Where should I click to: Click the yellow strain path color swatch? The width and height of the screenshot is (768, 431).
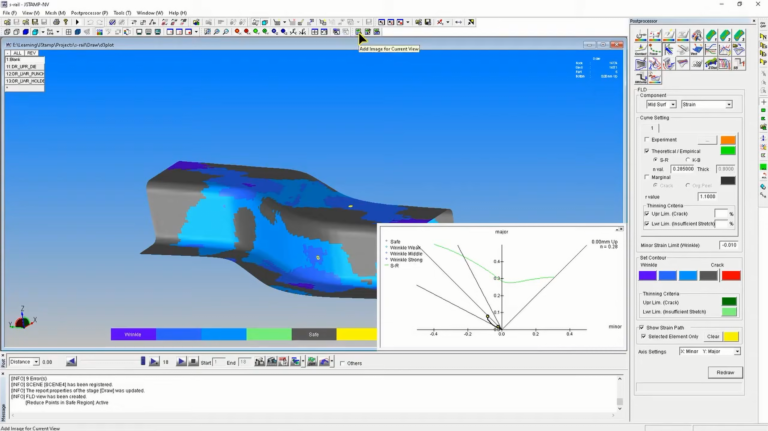(x=731, y=336)
